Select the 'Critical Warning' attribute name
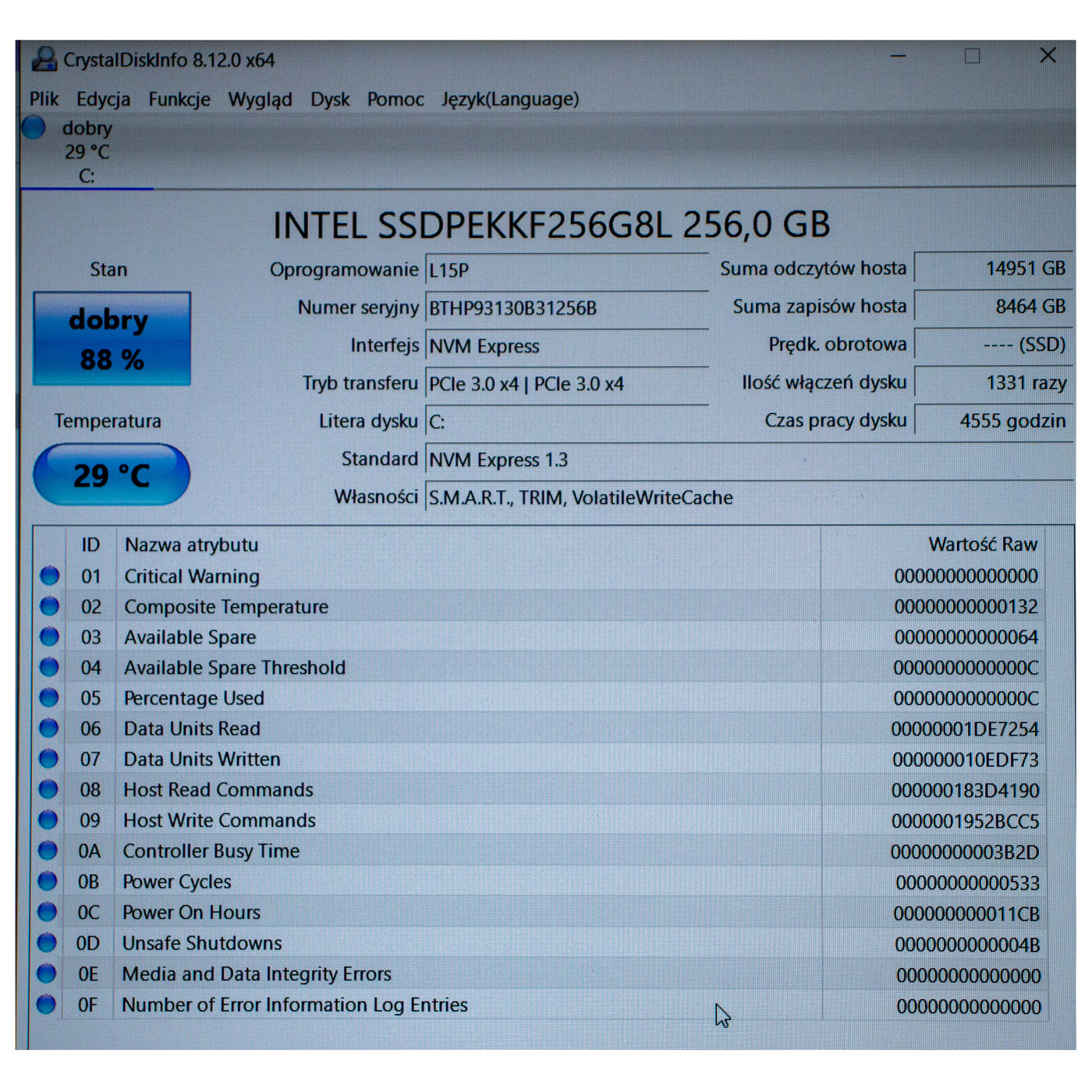This screenshot has height=1092, width=1092. coord(192,576)
